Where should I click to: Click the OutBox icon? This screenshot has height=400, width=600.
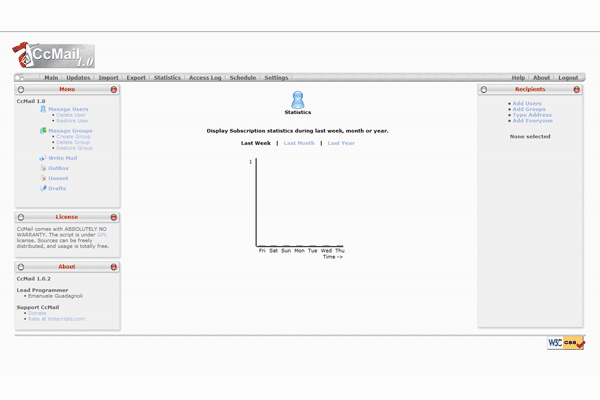tap(43, 168)
